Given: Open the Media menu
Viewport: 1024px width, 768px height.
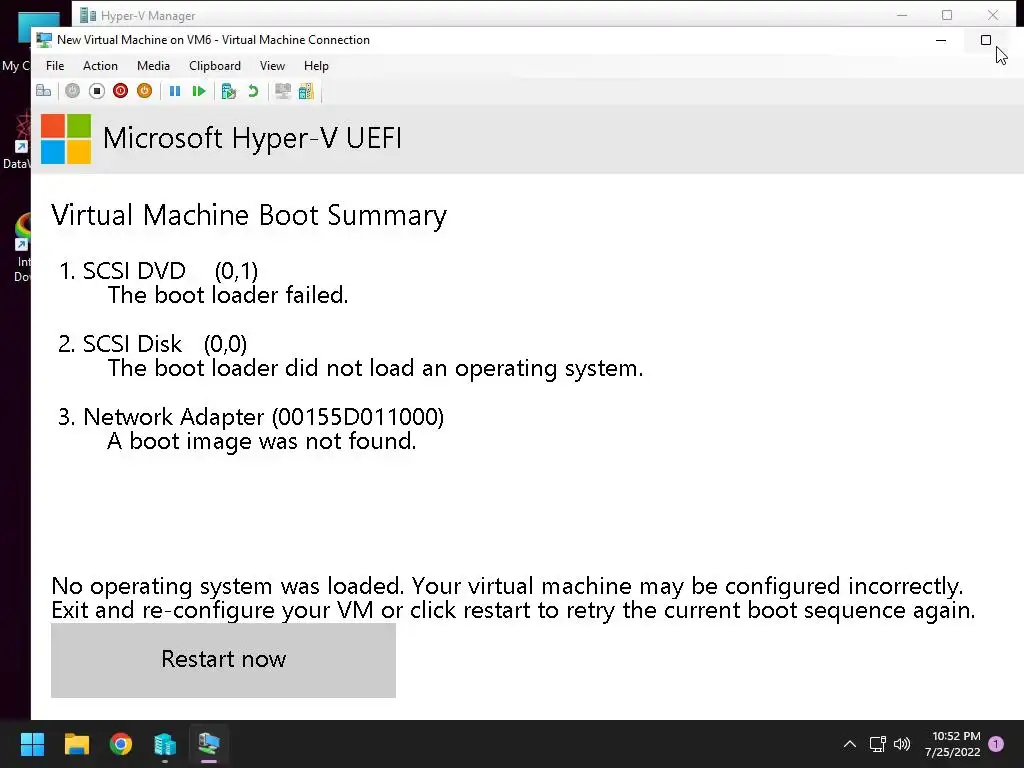Looking at the screenshot, I should 153,65.
